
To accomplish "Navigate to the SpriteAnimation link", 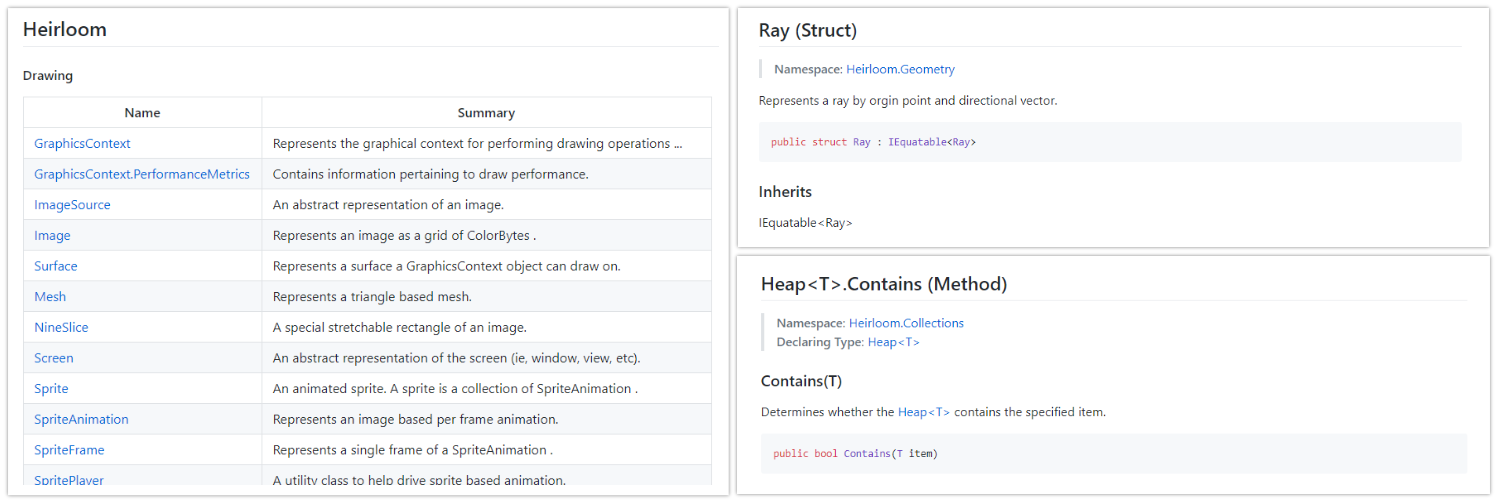I will (x=81, y=419).
